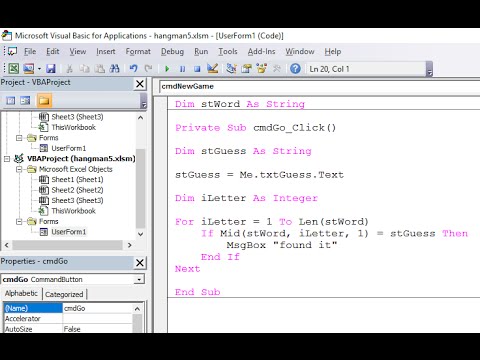Edit the cmdGo name value field
This screenshot has width=480, height=360.
(97, 308)
